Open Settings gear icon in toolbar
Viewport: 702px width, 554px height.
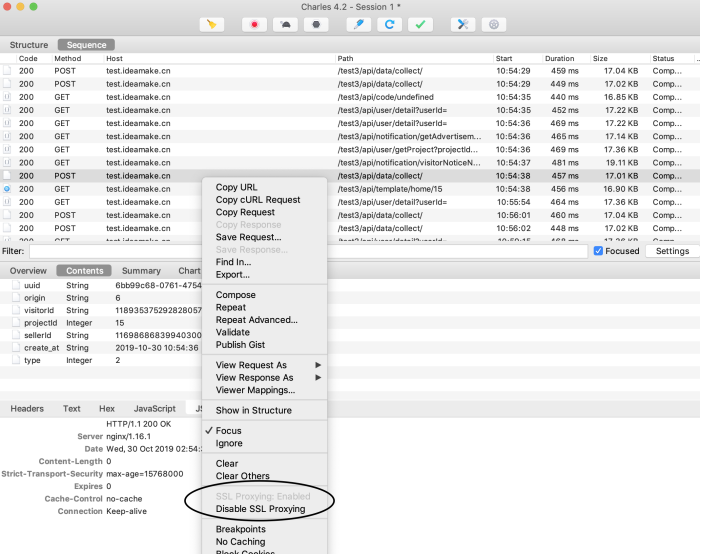pos(494,25)
